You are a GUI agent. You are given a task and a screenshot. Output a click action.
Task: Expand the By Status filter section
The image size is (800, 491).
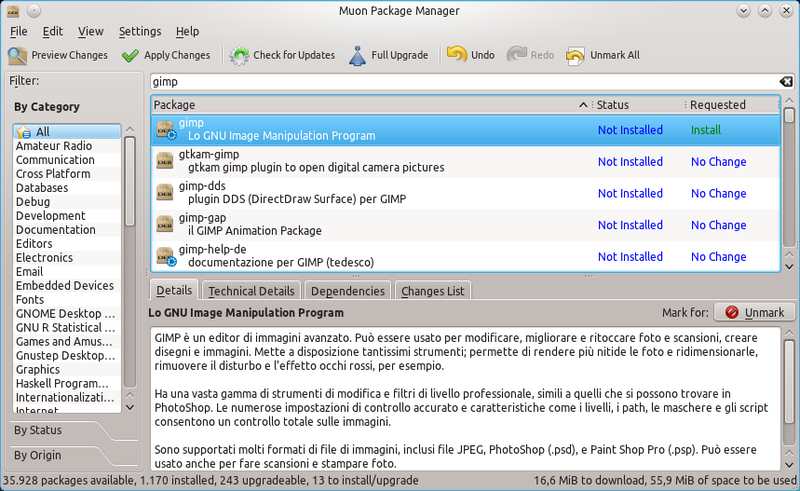(38, 430)
